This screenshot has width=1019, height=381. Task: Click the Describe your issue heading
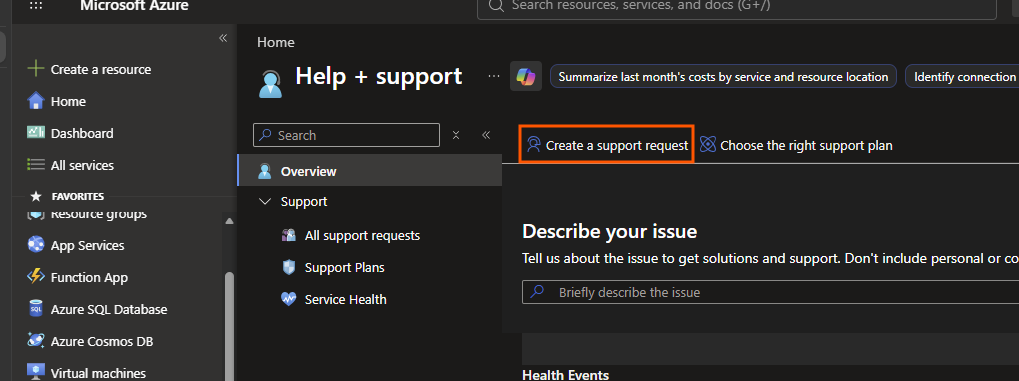610,231
